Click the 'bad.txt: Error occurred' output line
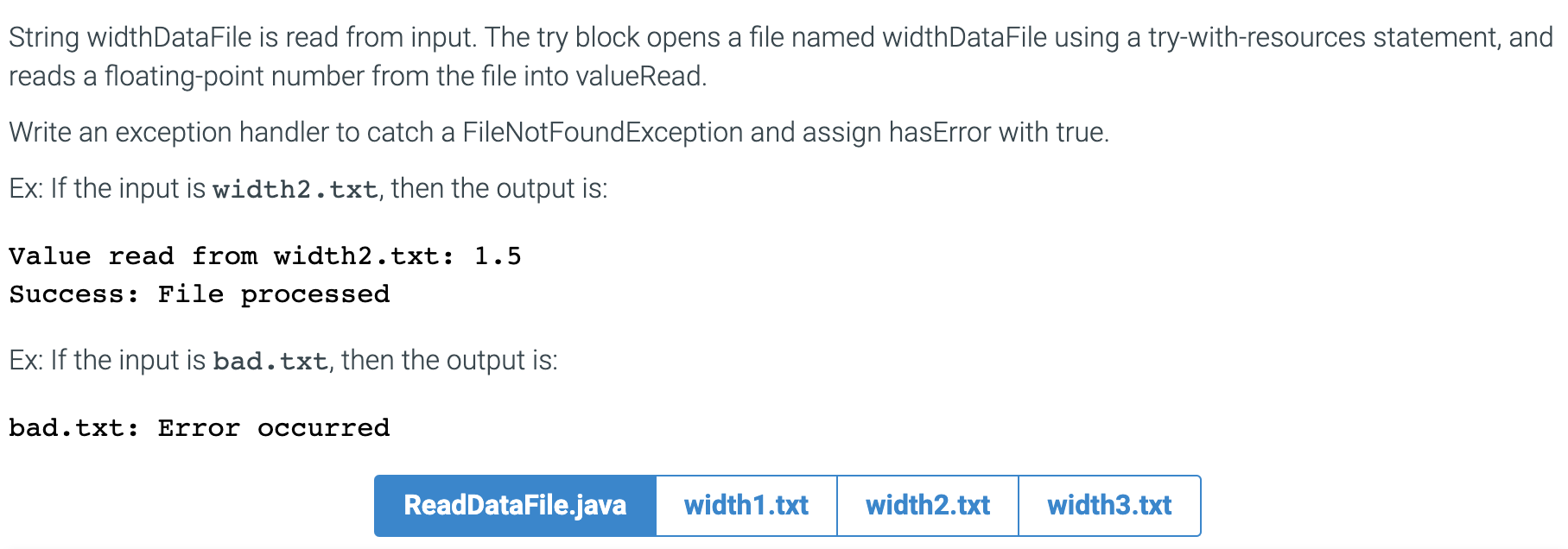Screen dimensions: 1568x549 tap(200, 427)
